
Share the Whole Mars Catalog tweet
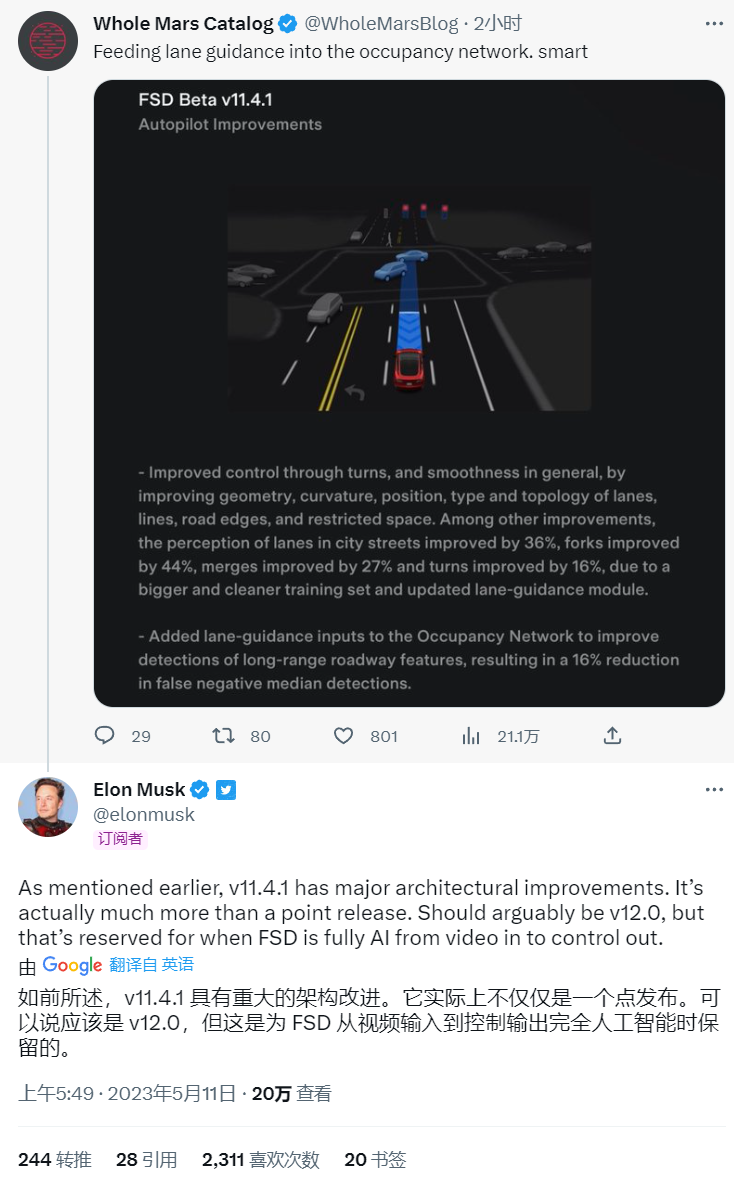click(612, 735)
